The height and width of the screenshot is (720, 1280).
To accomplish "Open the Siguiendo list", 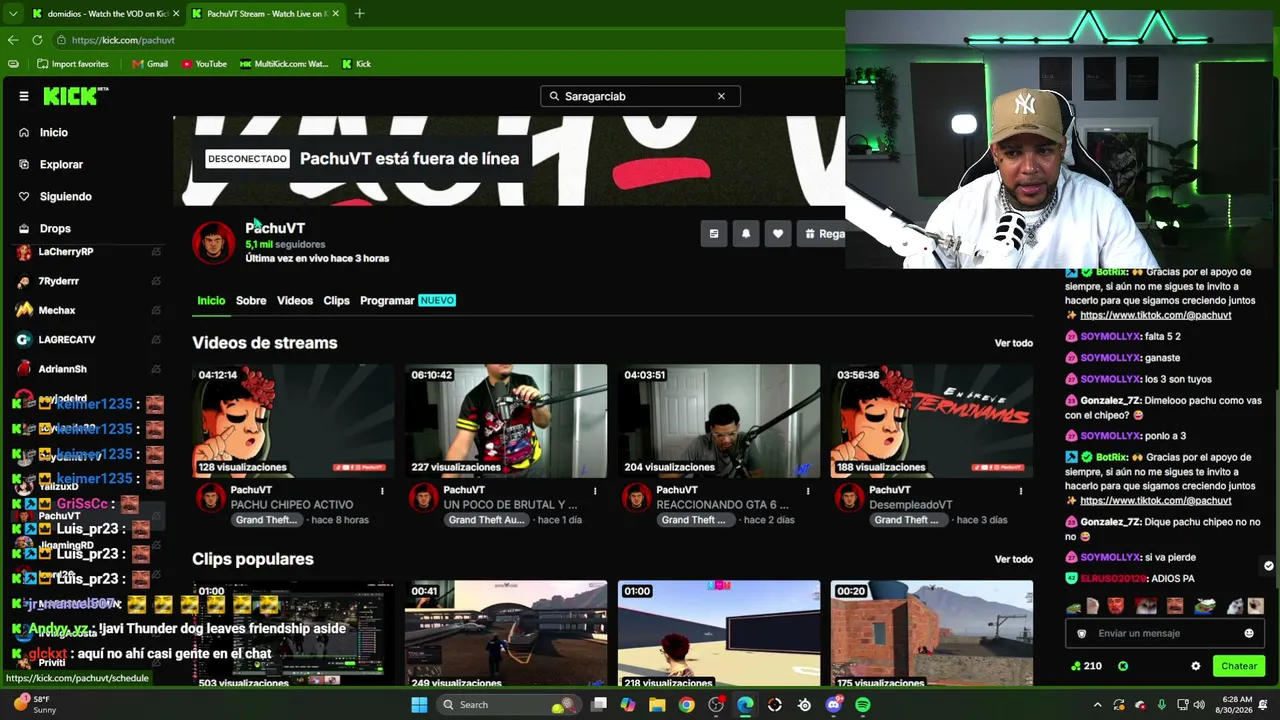I will [x=65, y=196].
